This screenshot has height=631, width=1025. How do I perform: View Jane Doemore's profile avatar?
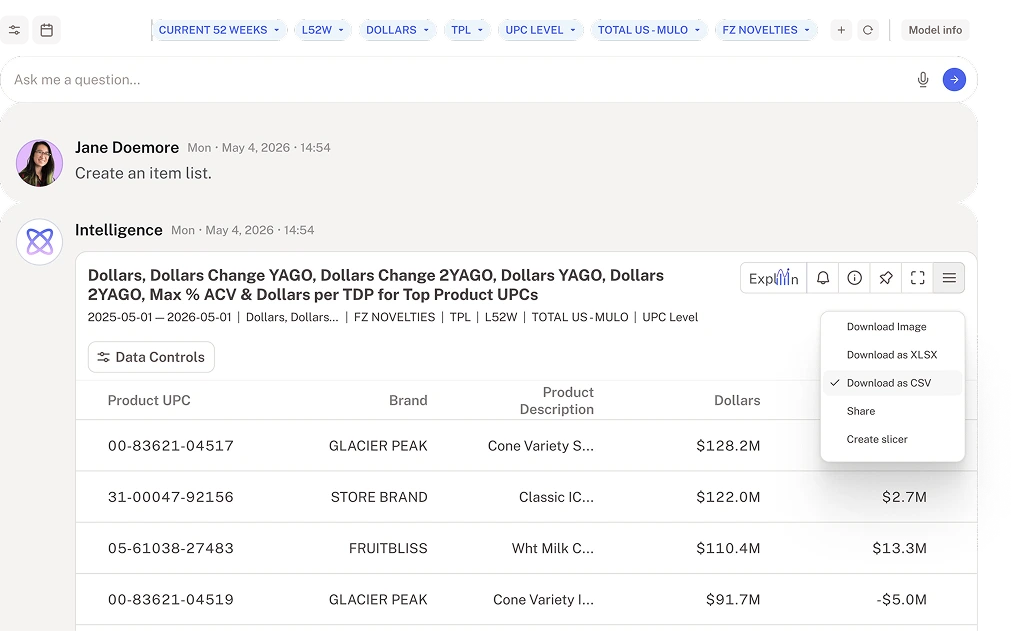(39, 163)
